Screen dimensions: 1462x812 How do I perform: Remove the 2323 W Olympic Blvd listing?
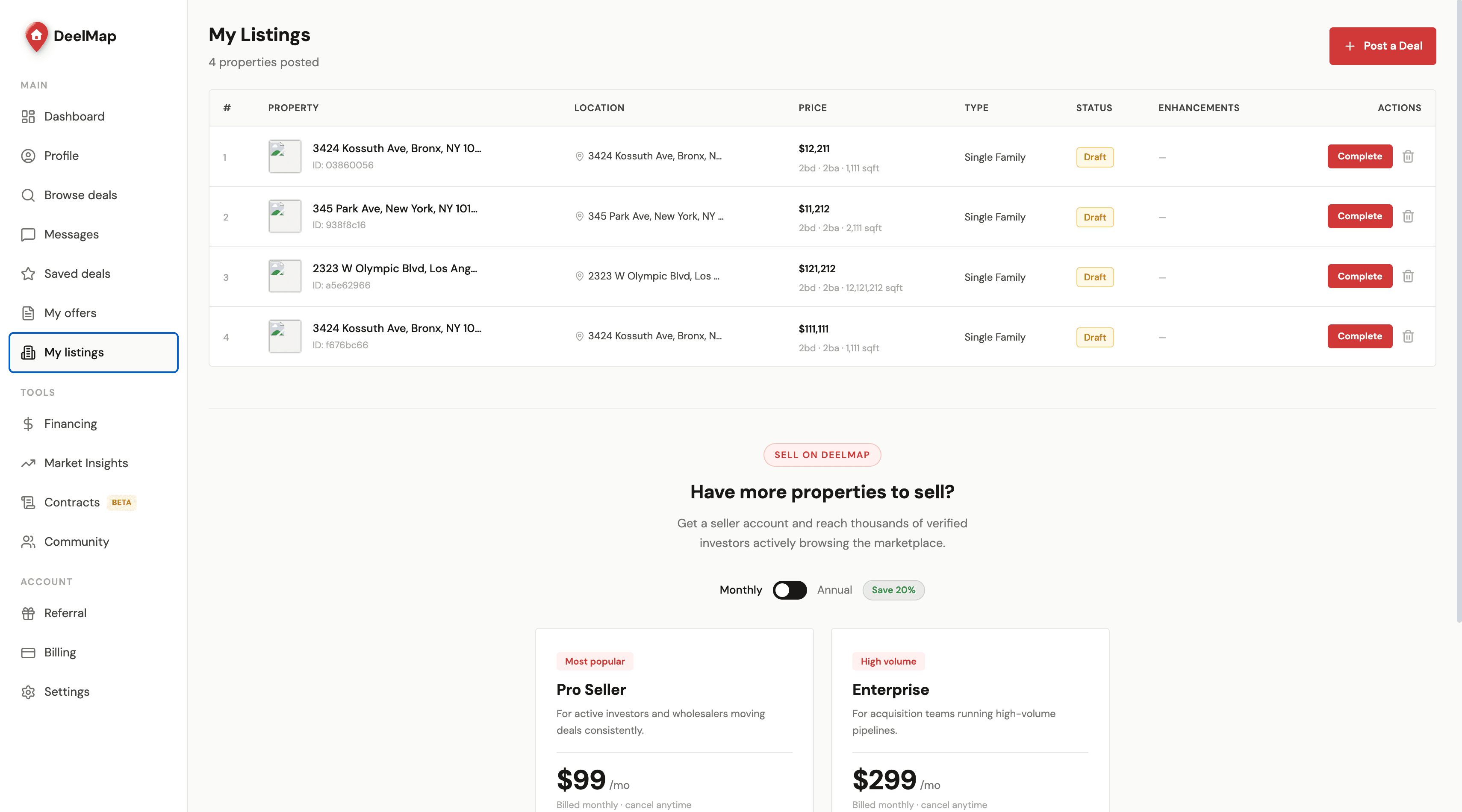[1408, 277]
